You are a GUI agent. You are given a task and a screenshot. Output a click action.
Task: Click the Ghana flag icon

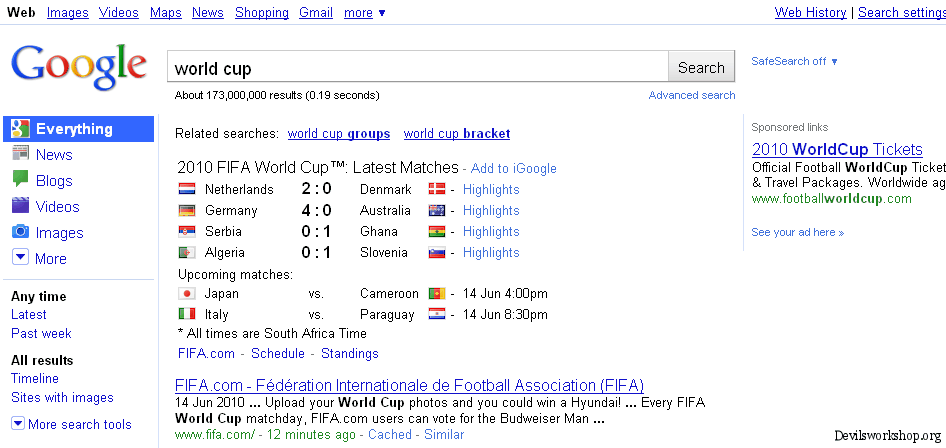437,232
